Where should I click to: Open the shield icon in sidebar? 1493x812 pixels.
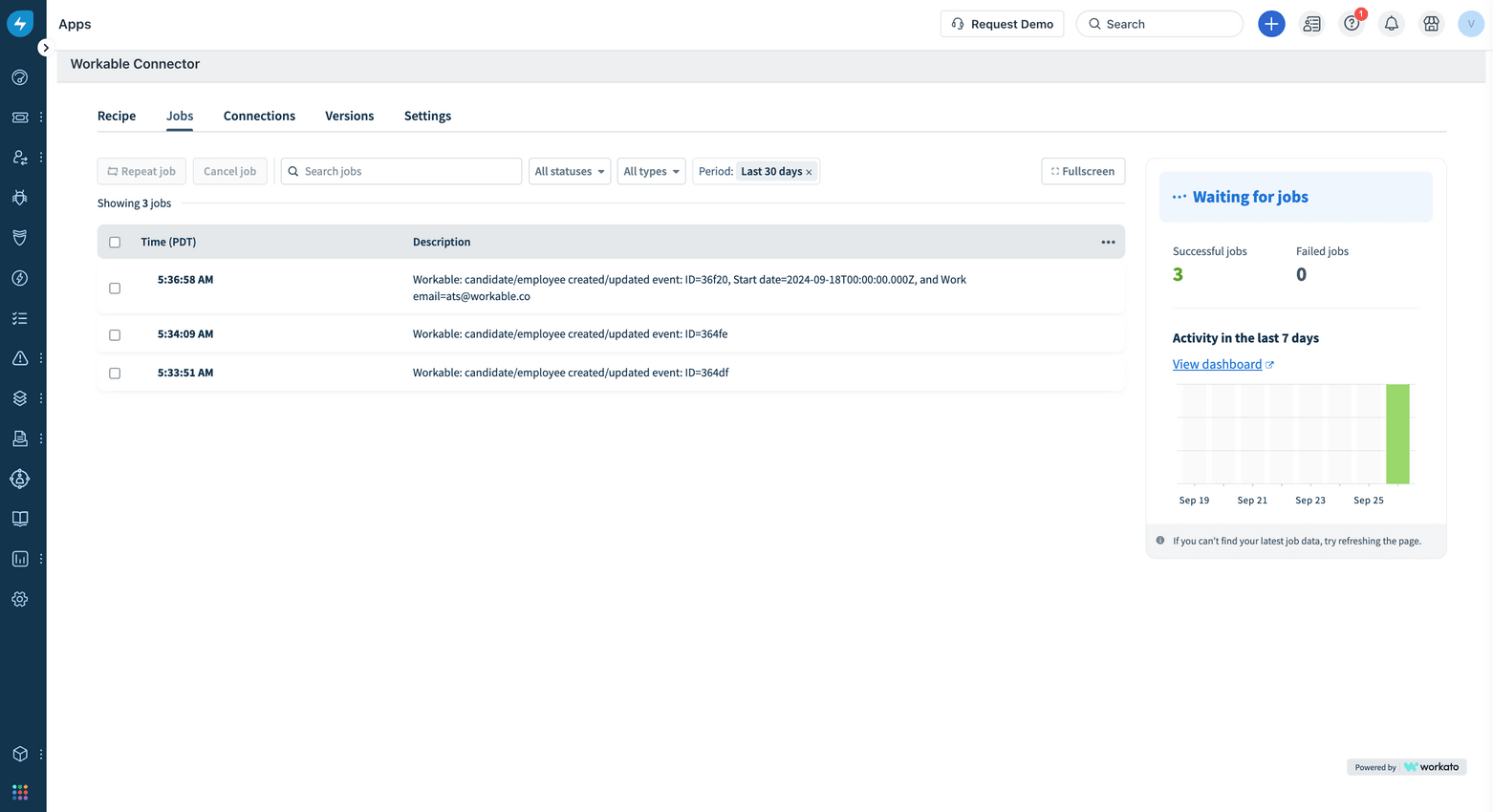[20, 238]
